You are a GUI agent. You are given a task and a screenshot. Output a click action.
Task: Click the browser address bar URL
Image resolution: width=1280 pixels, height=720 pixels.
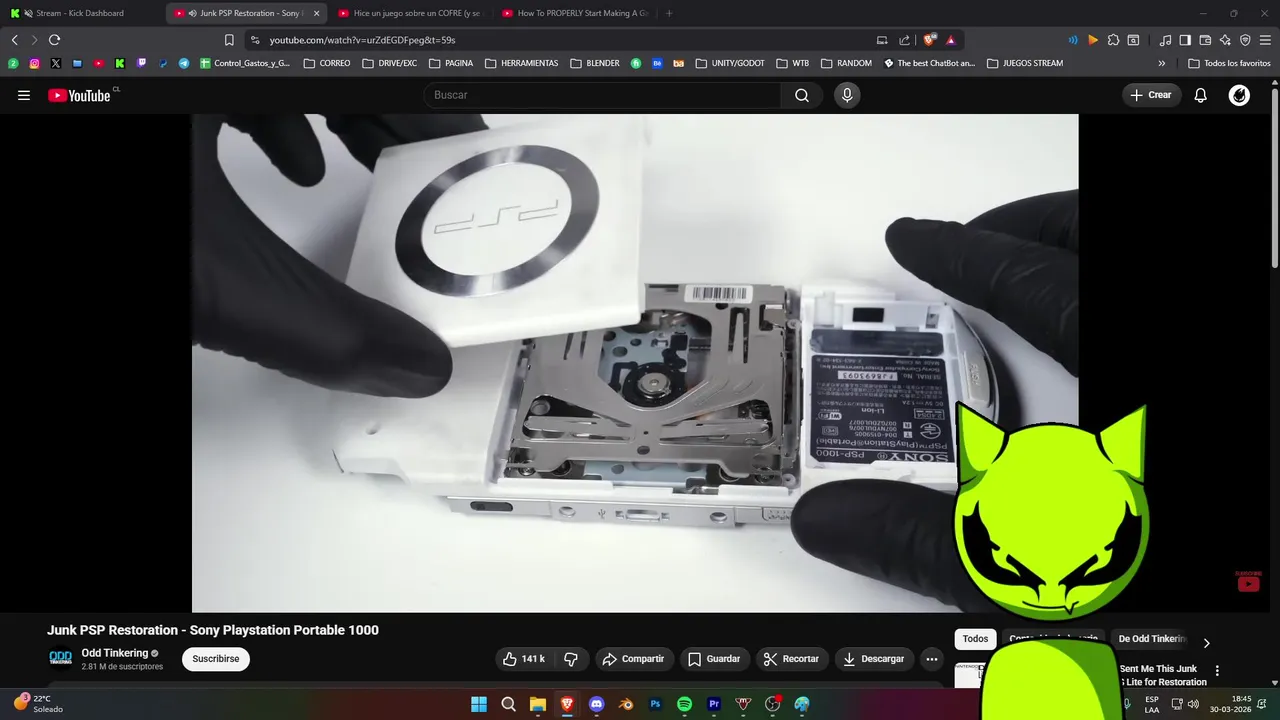(362, 40)
